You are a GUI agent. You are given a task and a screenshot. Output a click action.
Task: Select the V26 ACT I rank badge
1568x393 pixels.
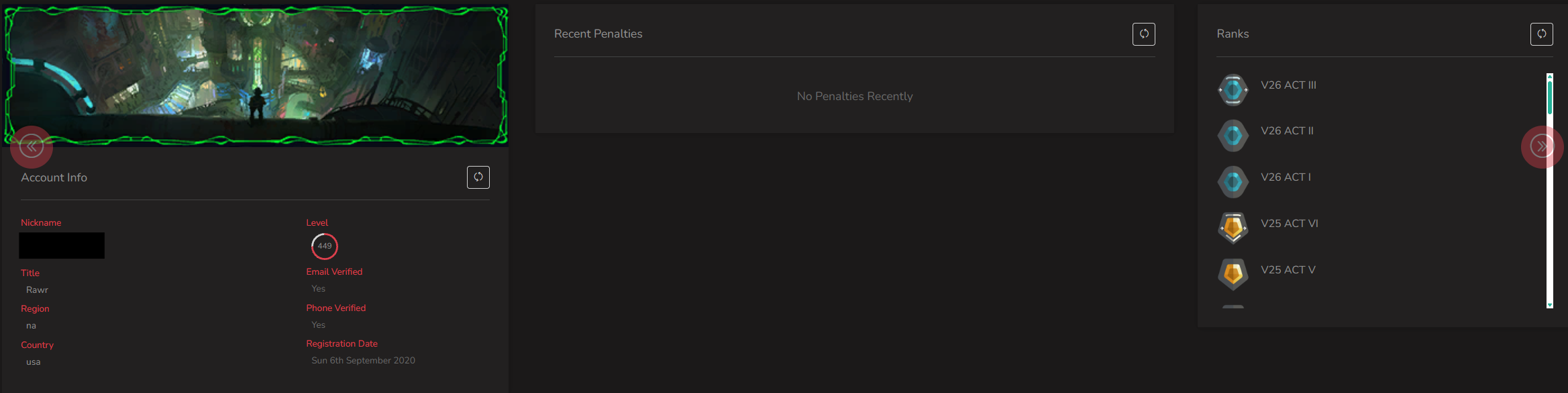coord(1233,182)
